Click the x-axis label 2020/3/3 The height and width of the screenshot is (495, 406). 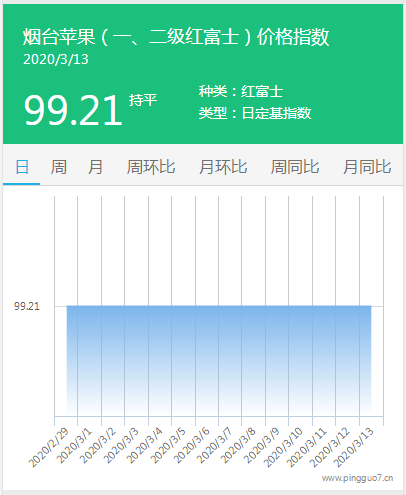tap(121, 445)
